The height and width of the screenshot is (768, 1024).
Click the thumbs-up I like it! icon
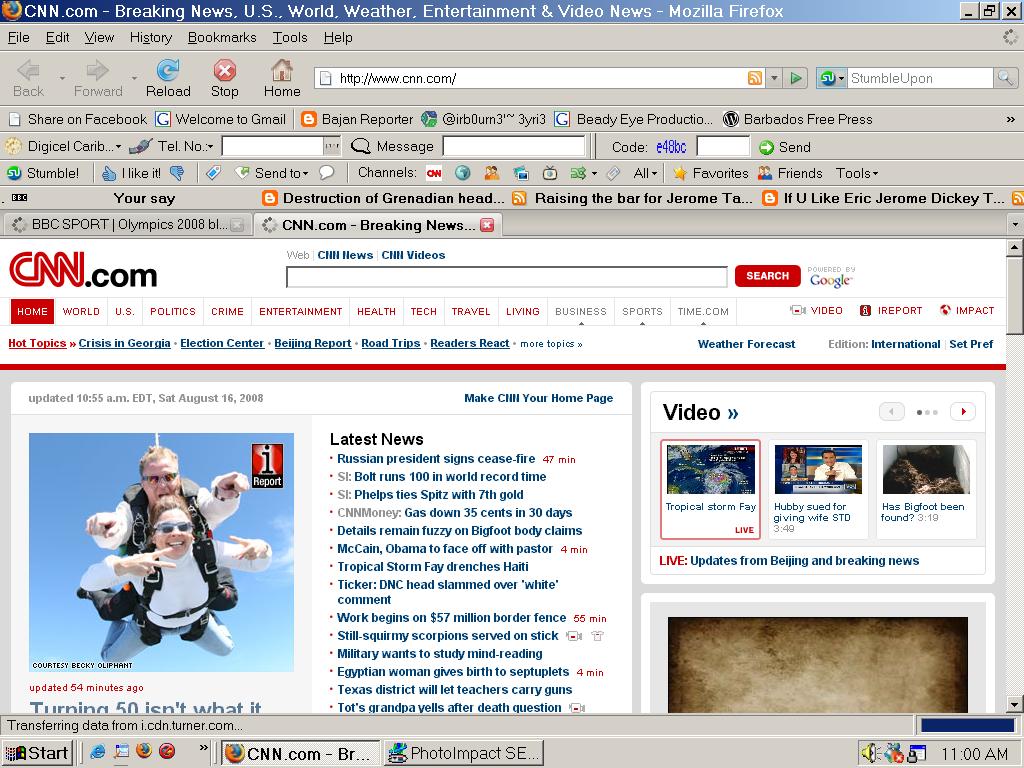(108, 173)
